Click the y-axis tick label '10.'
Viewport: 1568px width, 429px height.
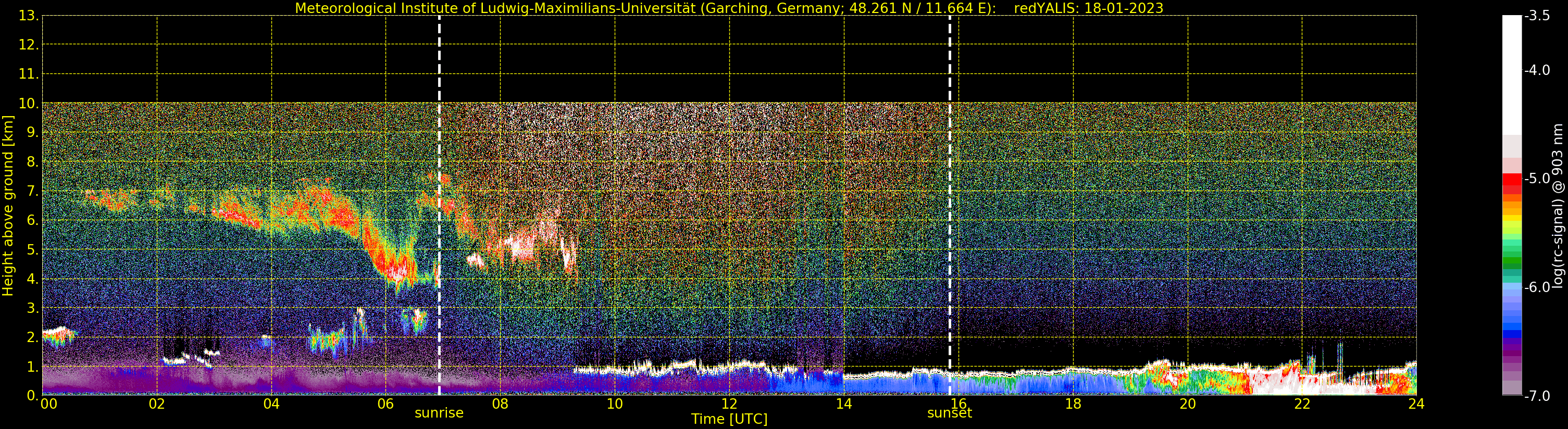tap(29, 104)
